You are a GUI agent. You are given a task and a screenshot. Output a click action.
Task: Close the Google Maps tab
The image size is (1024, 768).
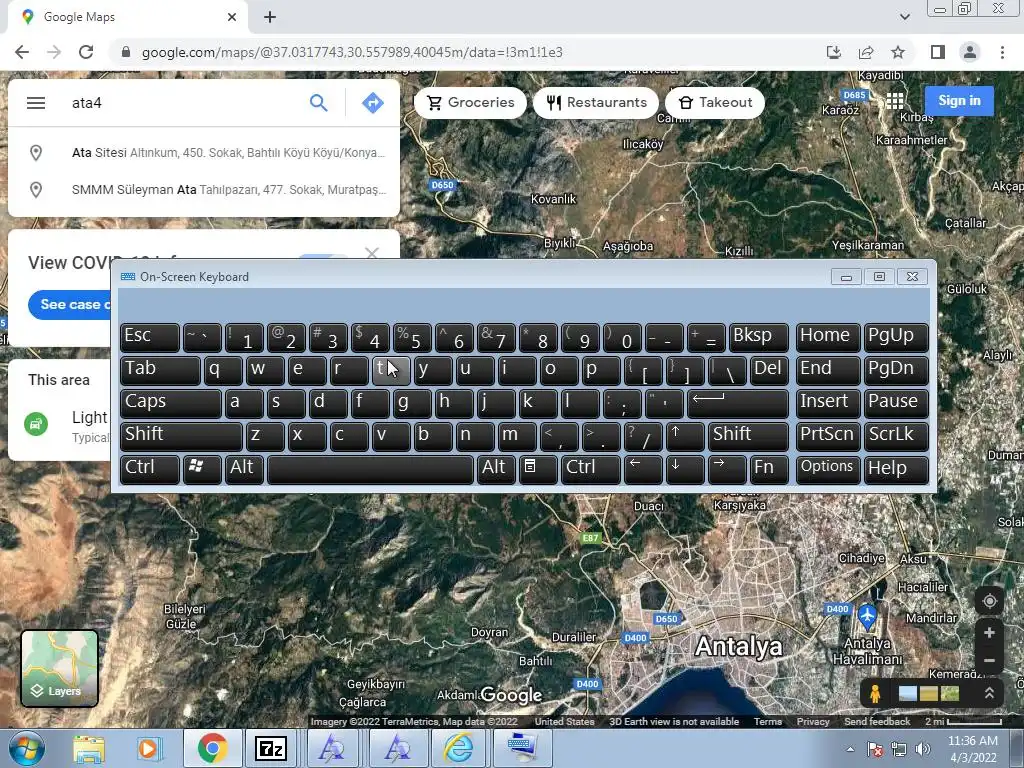pos(231,17)
